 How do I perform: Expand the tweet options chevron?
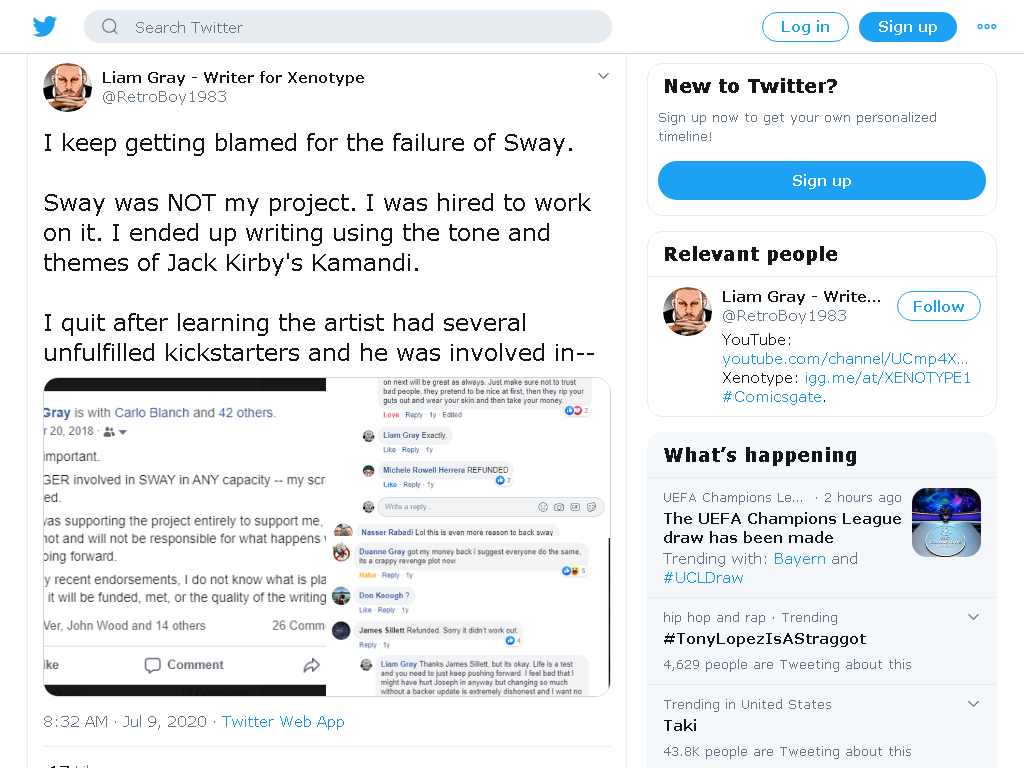point(603,76)
